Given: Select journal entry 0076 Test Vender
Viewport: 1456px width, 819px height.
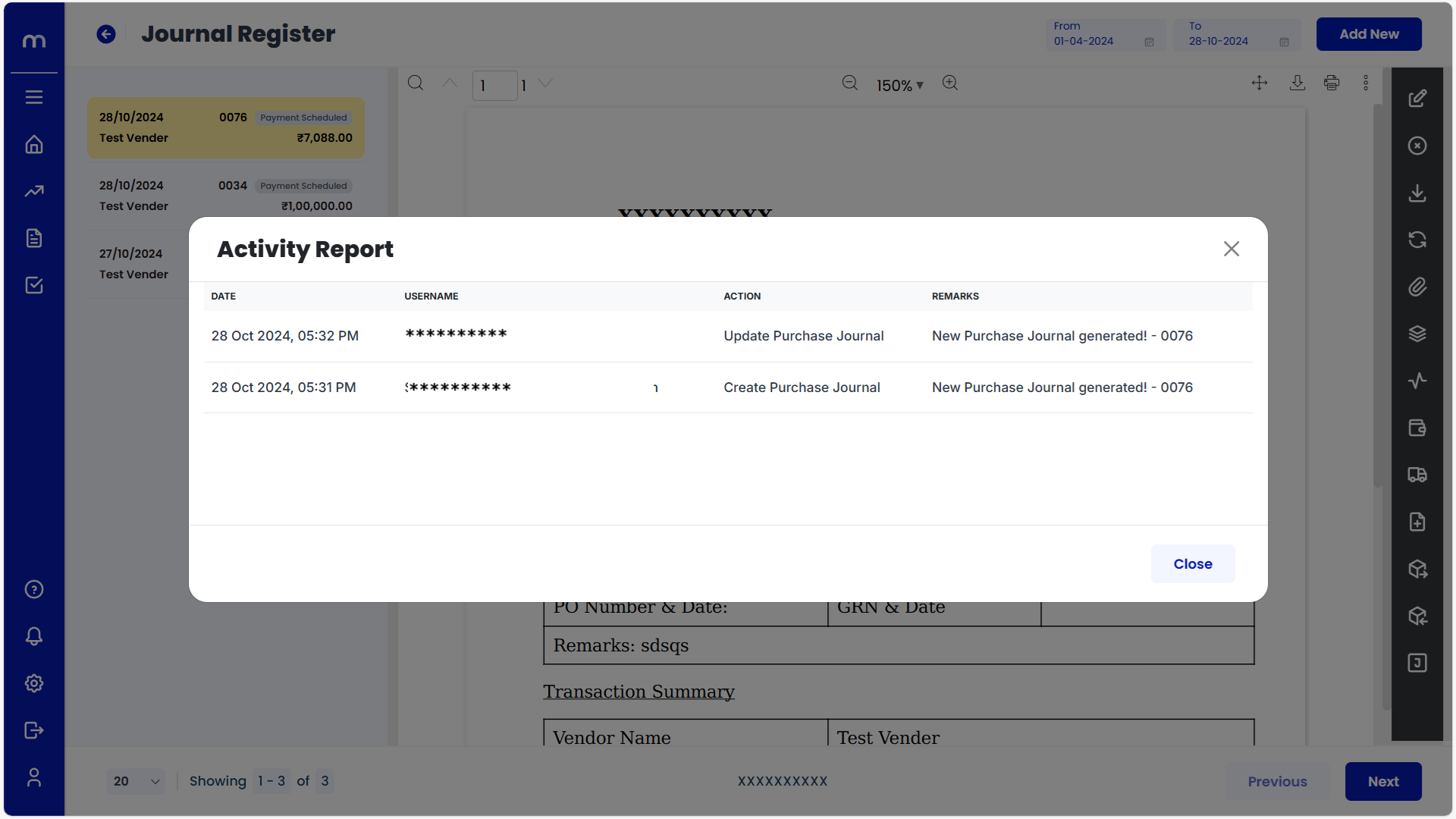Looking at the screenshot, I should 226,127.
